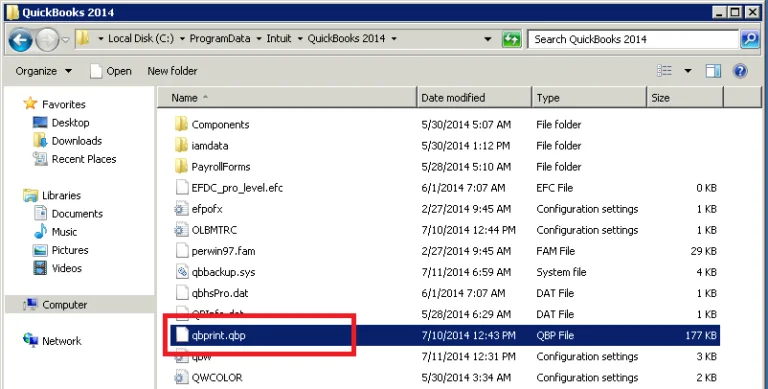Click the PayrollForms folder icon
The width and height of the screenshot is (768, 389).
coord(181,167)
